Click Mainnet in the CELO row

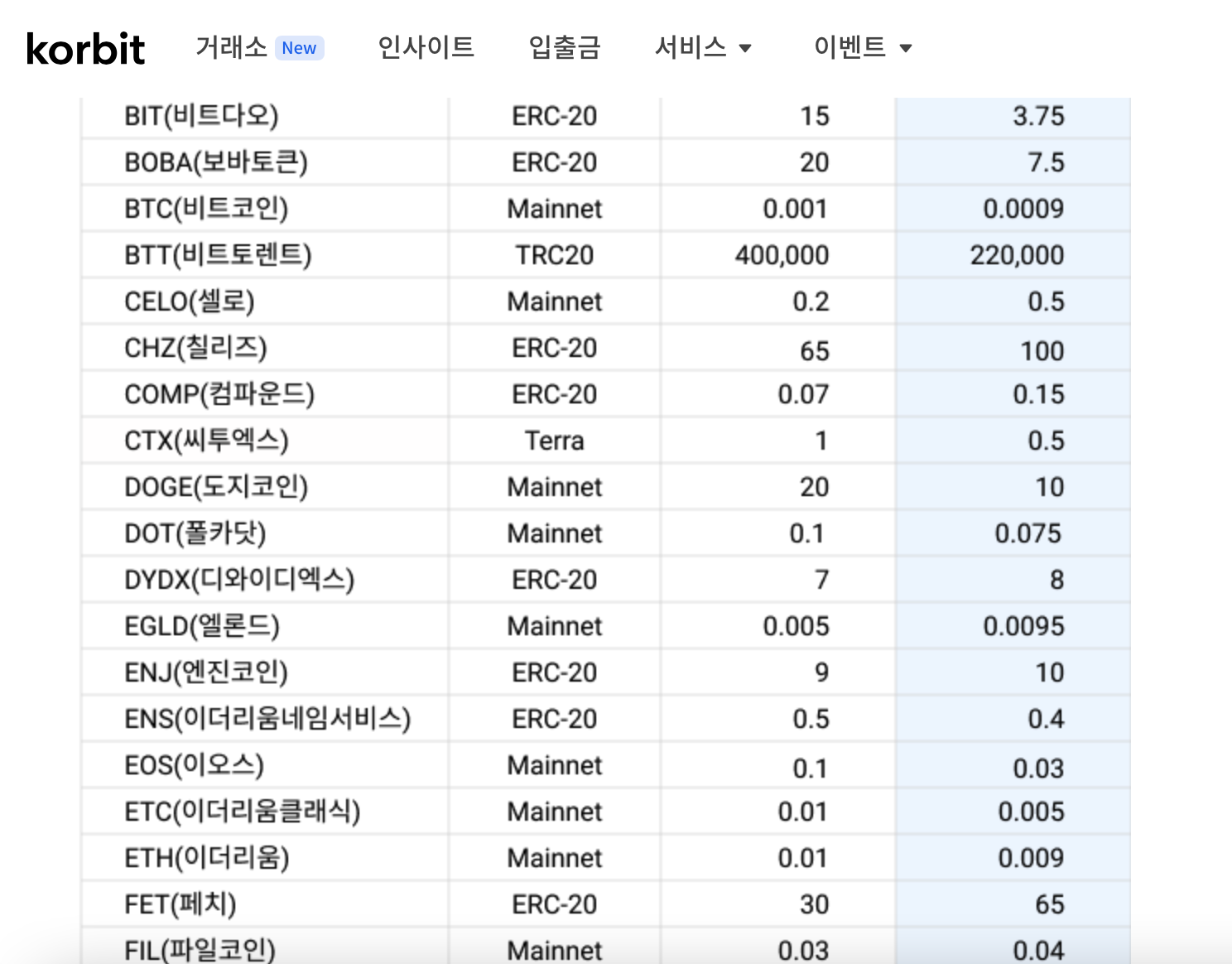coord(555,301)
